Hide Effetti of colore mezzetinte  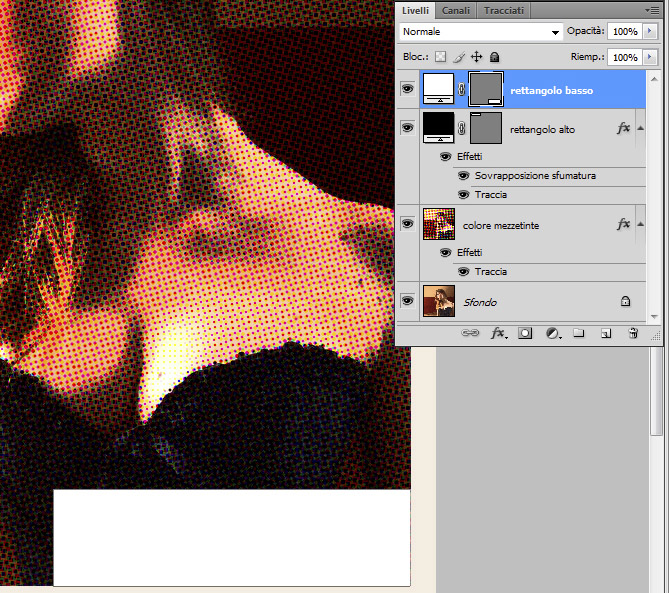coord(445,253)
